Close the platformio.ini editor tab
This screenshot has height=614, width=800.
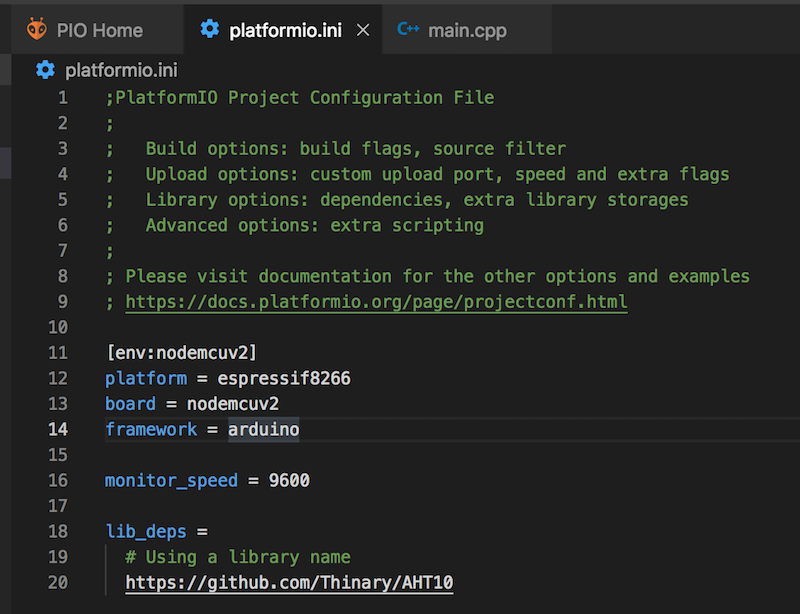pyautogui.click(x=363, y=31)
